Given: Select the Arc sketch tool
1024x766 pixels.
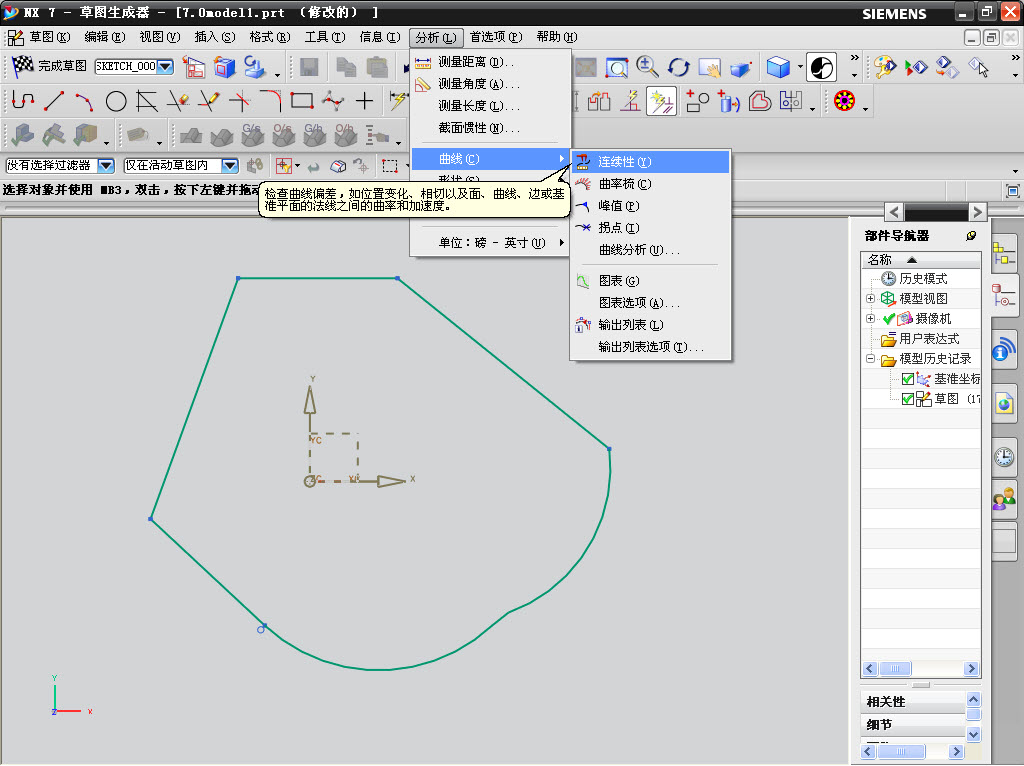Looking at the screenshot, I should [x=84, y=101].
